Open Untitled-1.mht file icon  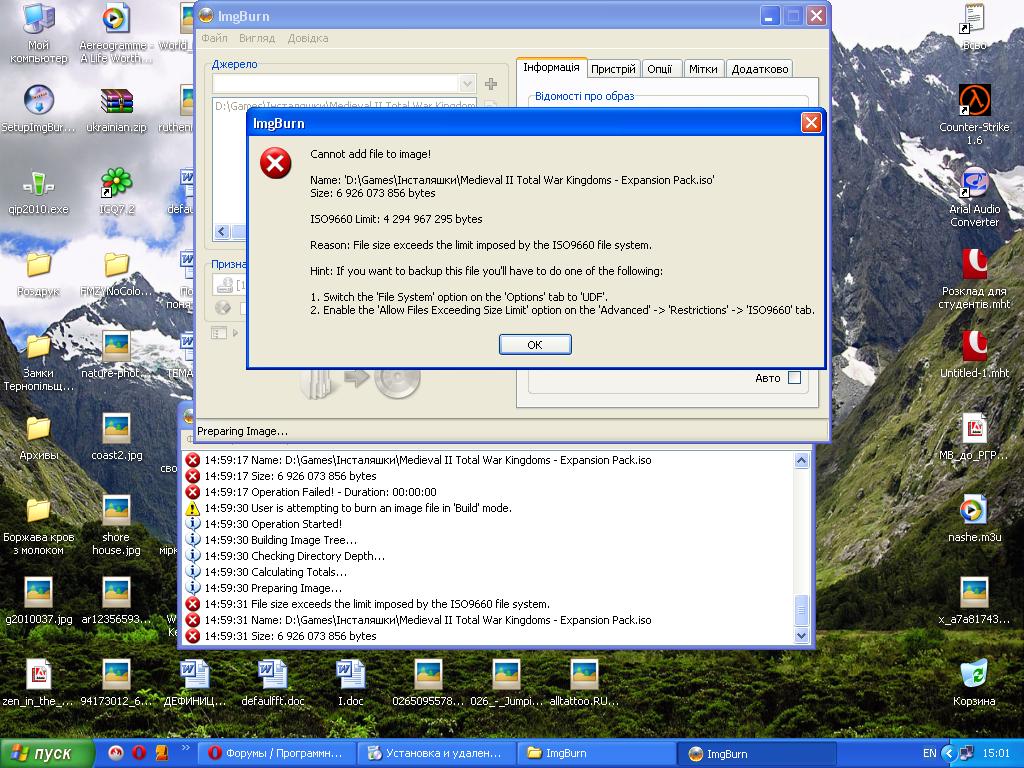pos(974,355)
